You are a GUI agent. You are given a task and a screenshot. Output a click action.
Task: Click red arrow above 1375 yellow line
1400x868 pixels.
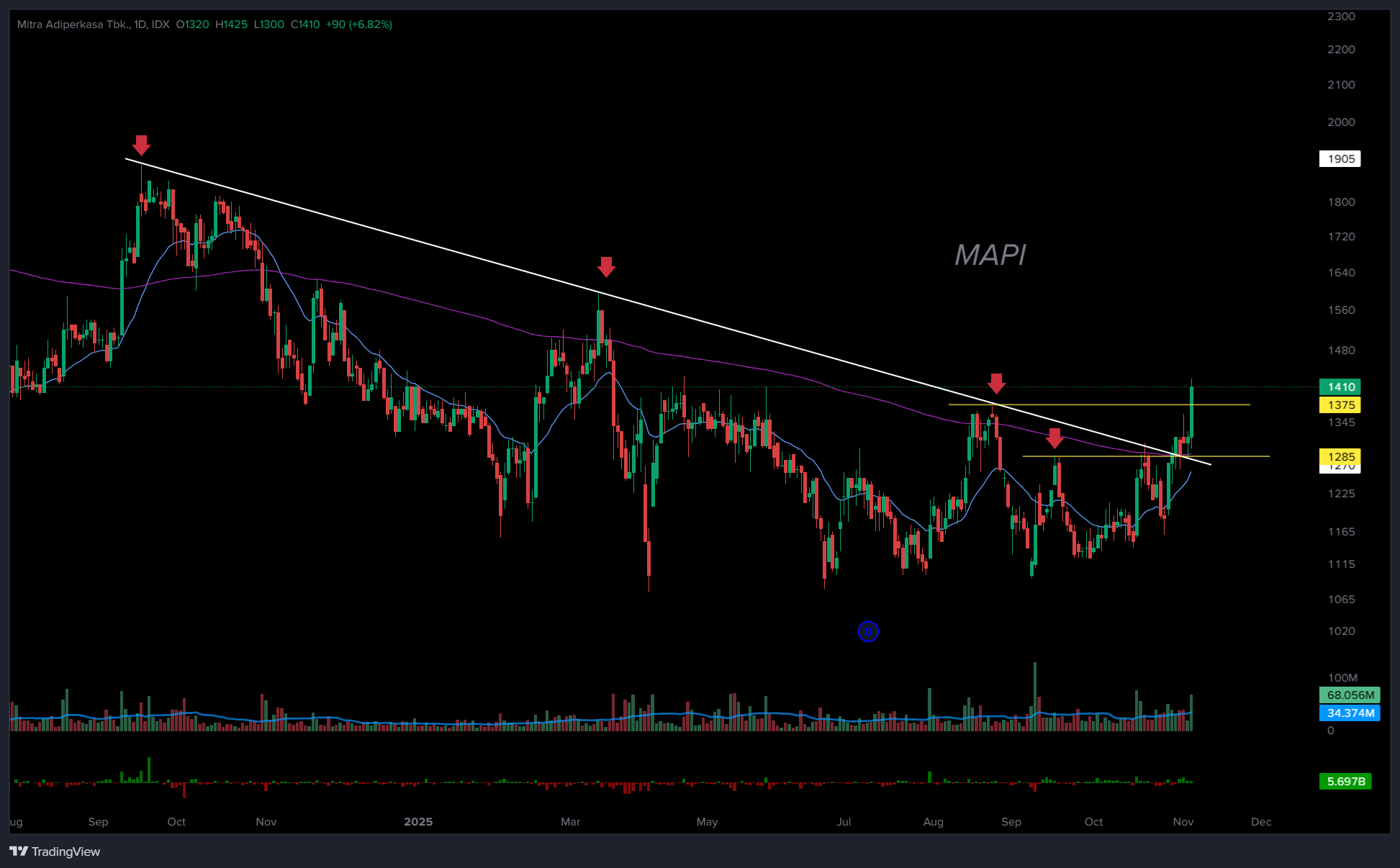(x=995, y=383)
